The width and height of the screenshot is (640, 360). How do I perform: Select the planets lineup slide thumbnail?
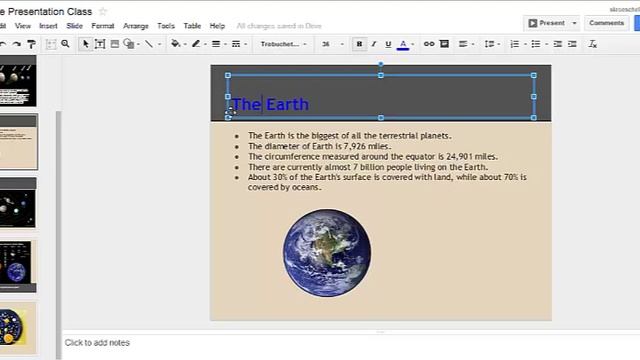click(18, 81)
